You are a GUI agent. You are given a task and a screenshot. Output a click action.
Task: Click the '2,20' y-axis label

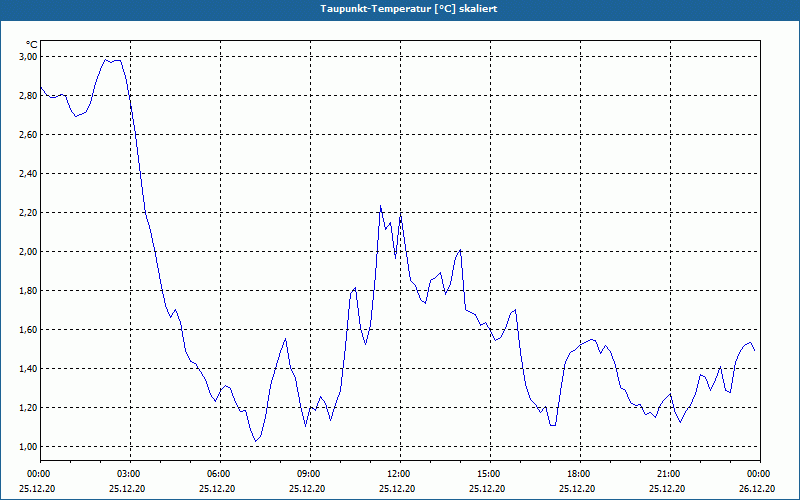[x=29, y=213]
